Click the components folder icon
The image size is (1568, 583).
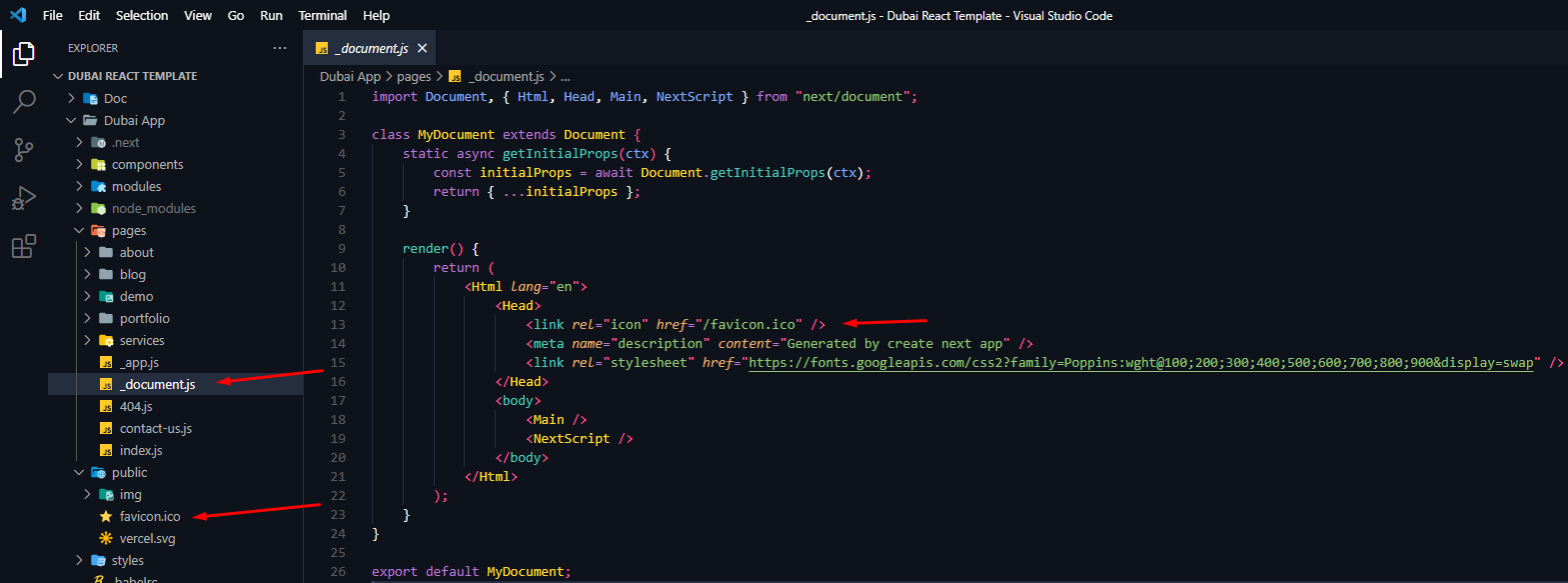[98, 165]
